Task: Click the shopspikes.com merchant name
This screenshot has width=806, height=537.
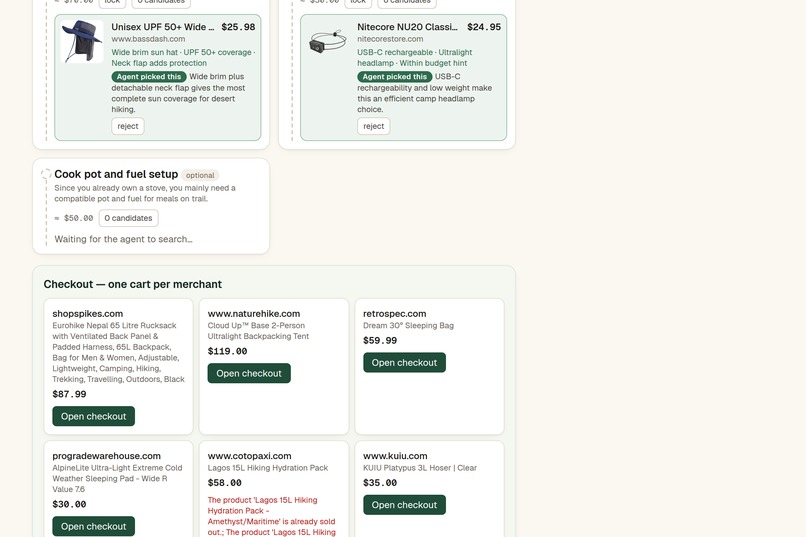Action: [x=87, y=313]
